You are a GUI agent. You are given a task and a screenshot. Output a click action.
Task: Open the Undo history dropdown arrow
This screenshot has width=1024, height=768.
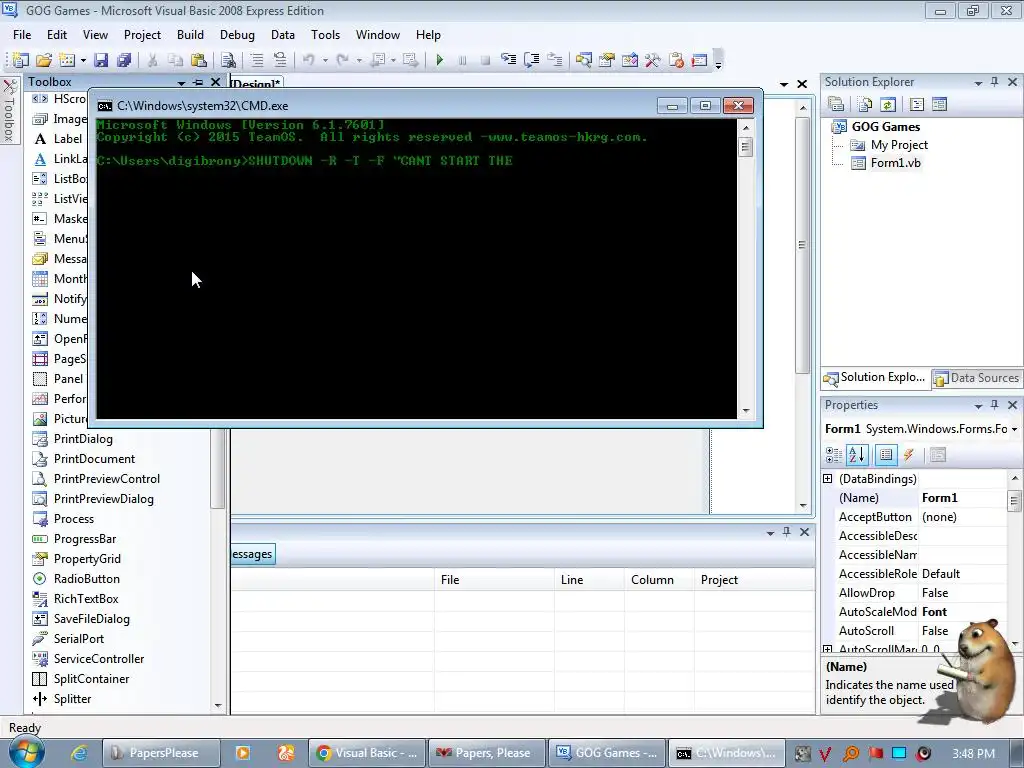tap(325, 61)
